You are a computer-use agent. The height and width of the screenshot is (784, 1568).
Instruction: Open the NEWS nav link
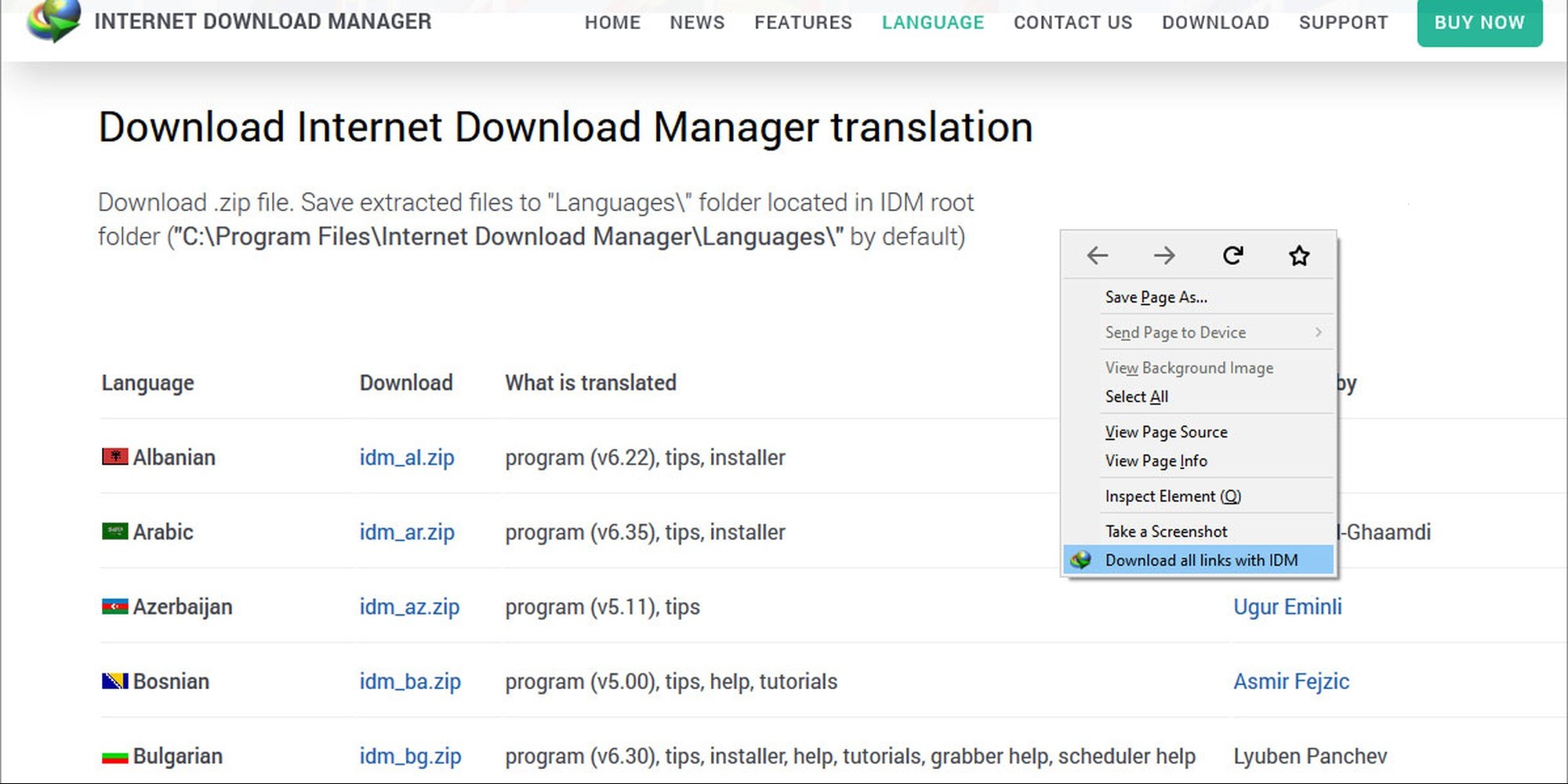(697, 23)
